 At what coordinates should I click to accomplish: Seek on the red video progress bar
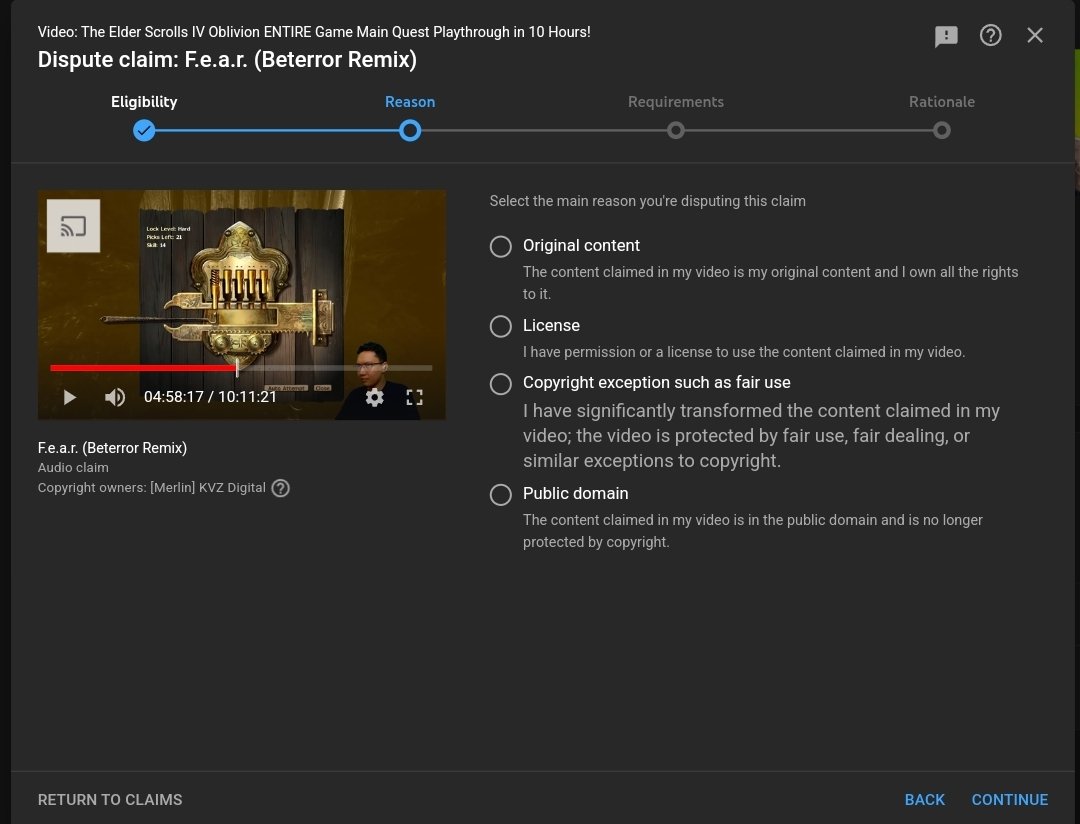tap(241, 368)
